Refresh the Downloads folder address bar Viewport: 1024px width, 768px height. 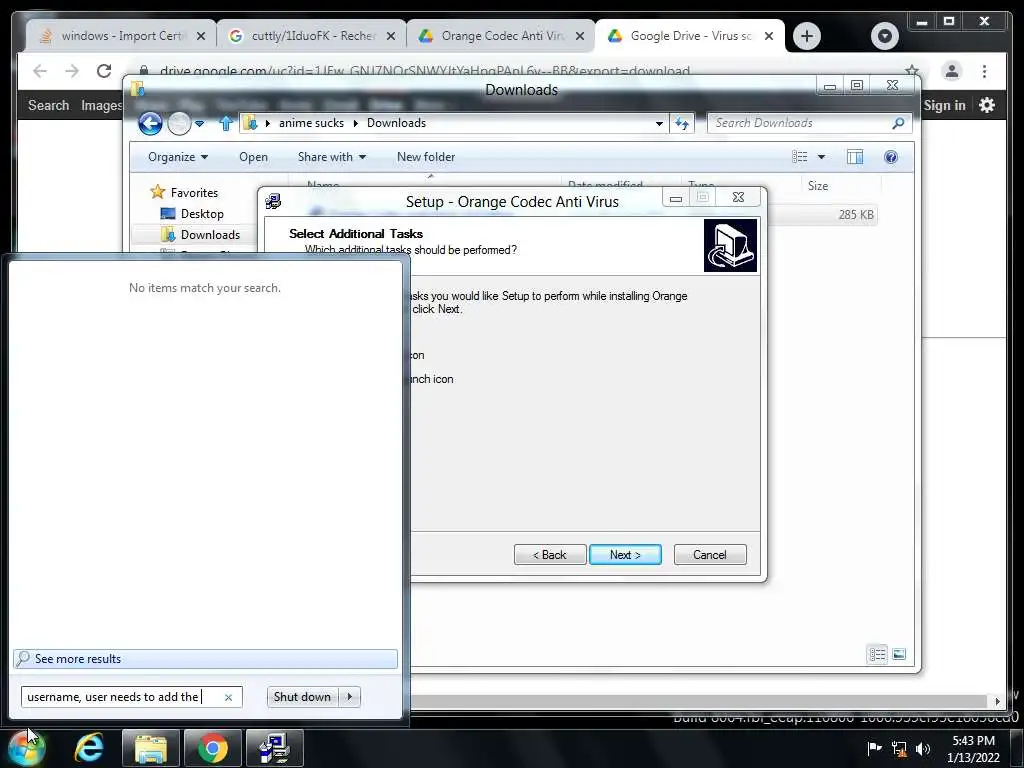tap(682, 123)
